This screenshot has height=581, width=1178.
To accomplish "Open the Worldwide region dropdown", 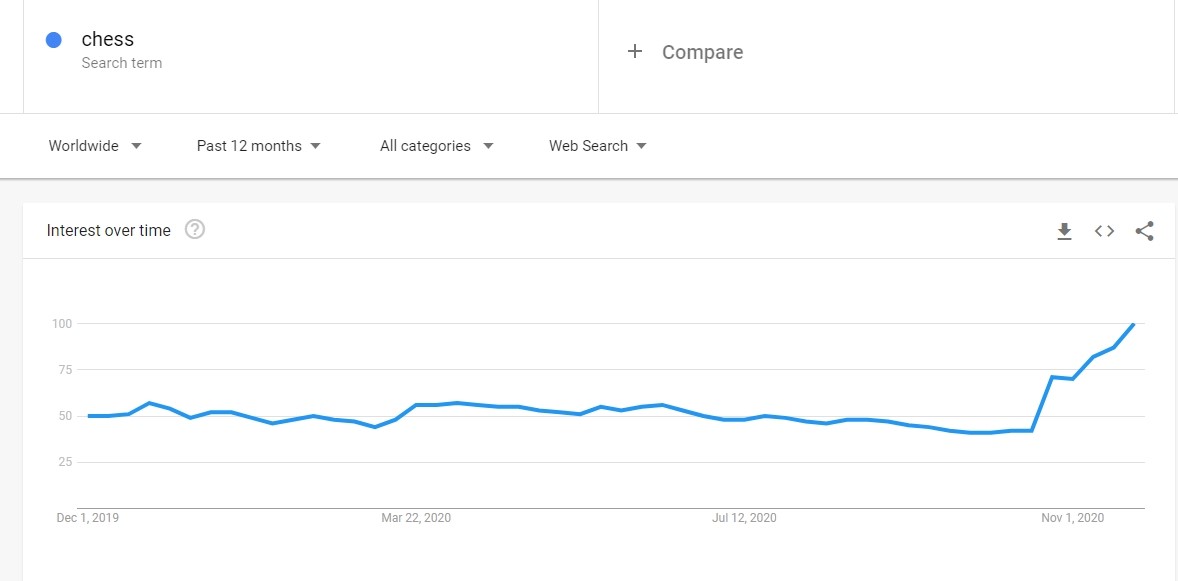I will [x=95, y=146].
